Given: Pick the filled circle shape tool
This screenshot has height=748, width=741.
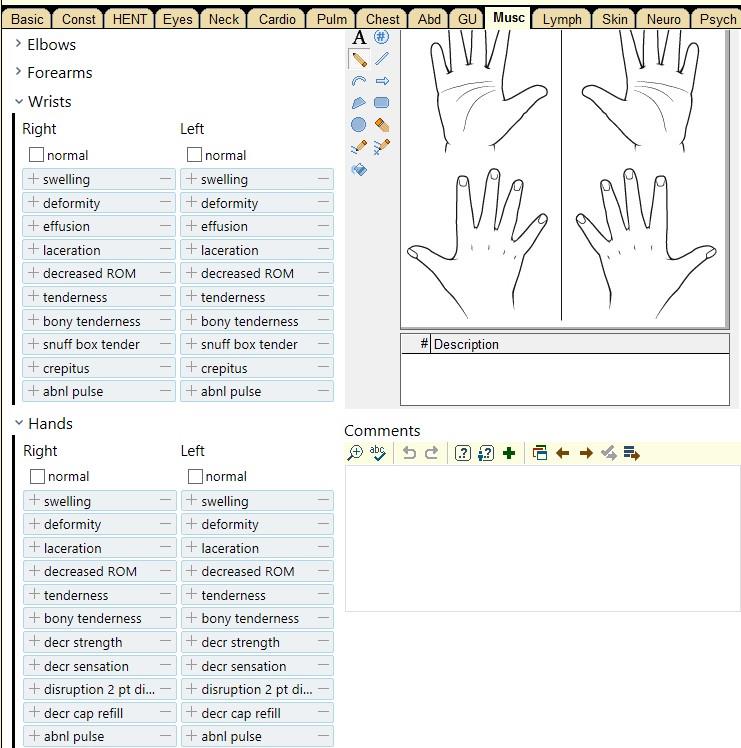Looking at the screenshot, I should (359, 125).
